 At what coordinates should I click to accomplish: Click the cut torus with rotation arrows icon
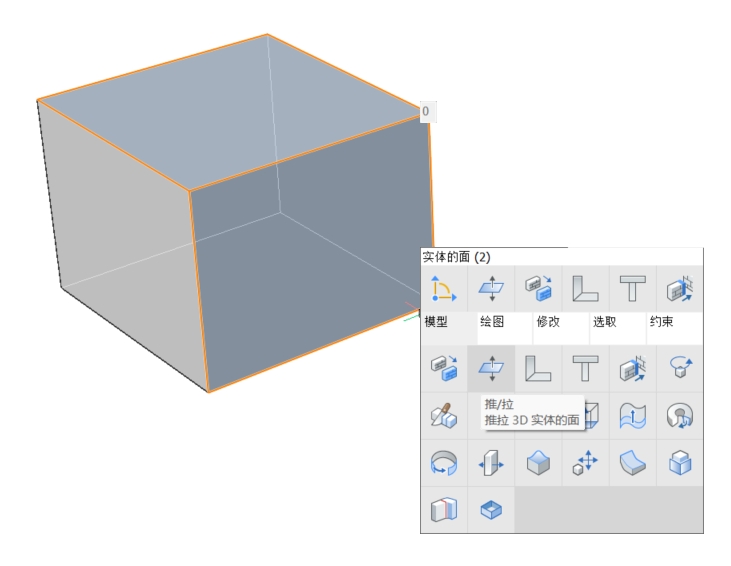click(x=680, y=415)
